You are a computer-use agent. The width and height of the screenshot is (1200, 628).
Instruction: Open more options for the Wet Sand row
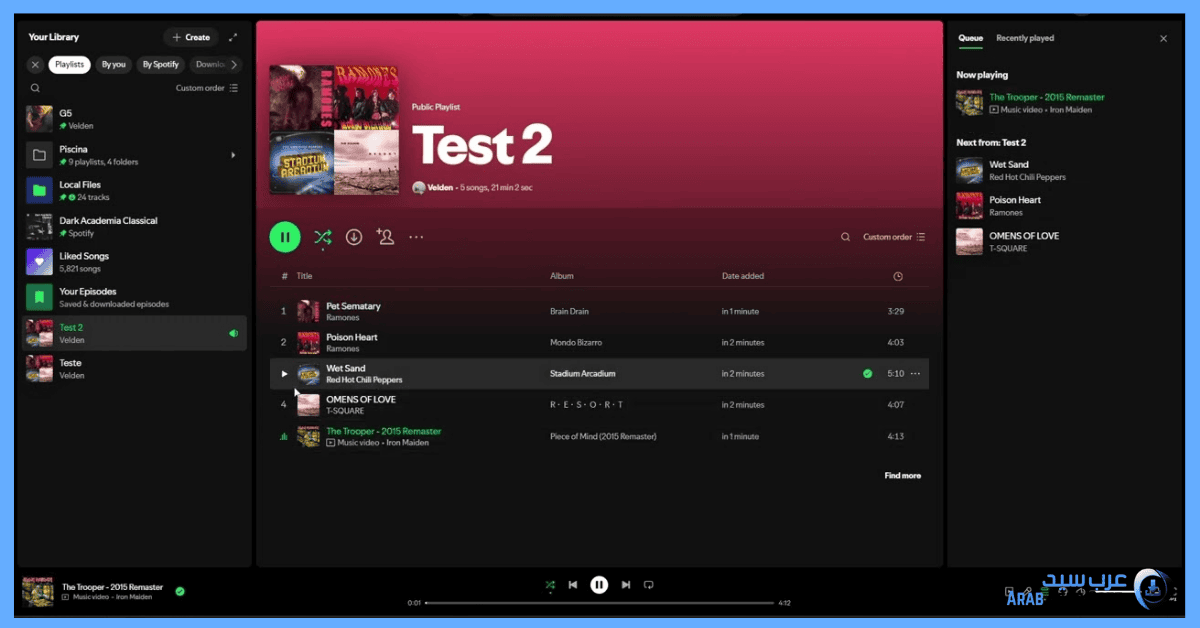pos(915,374)
